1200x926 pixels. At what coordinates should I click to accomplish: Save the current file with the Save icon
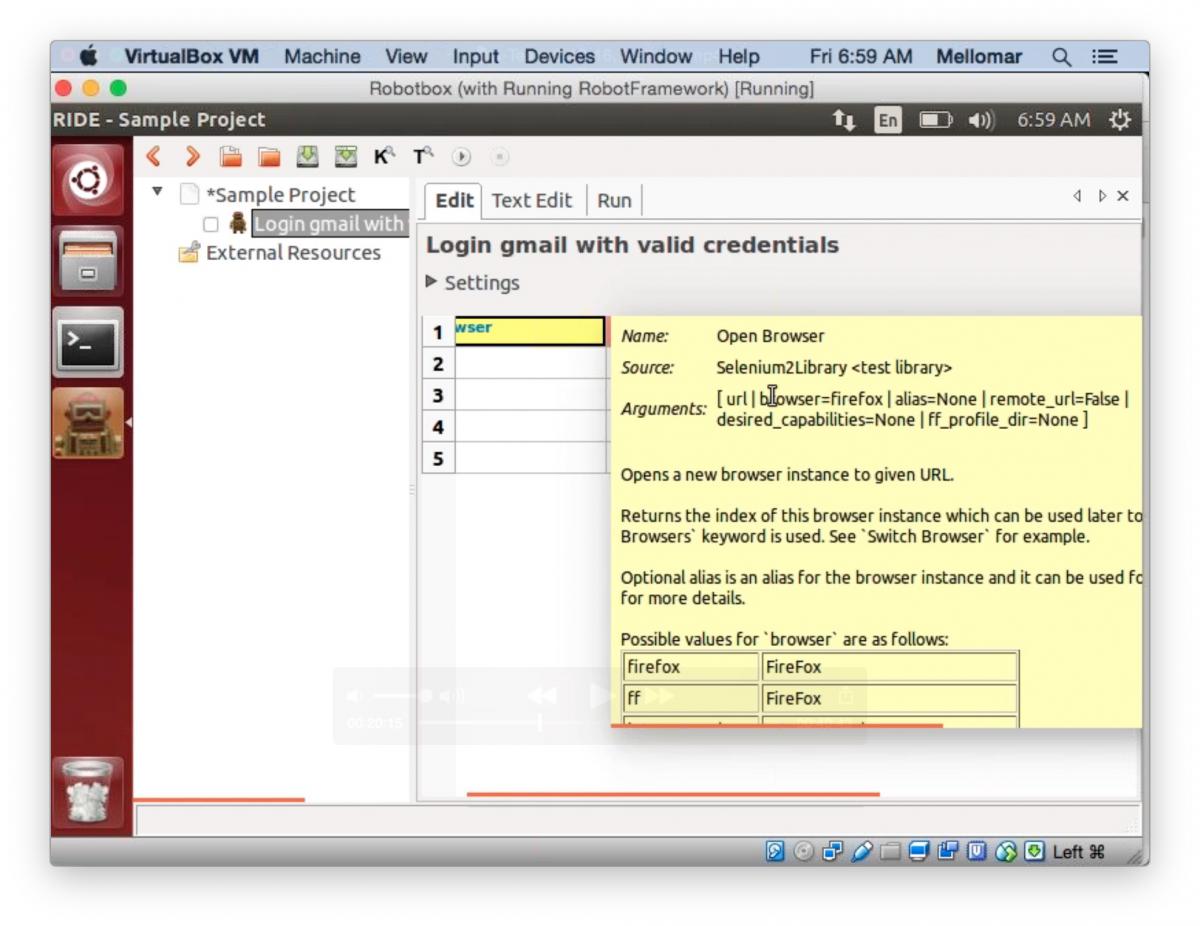pos(307,156)
